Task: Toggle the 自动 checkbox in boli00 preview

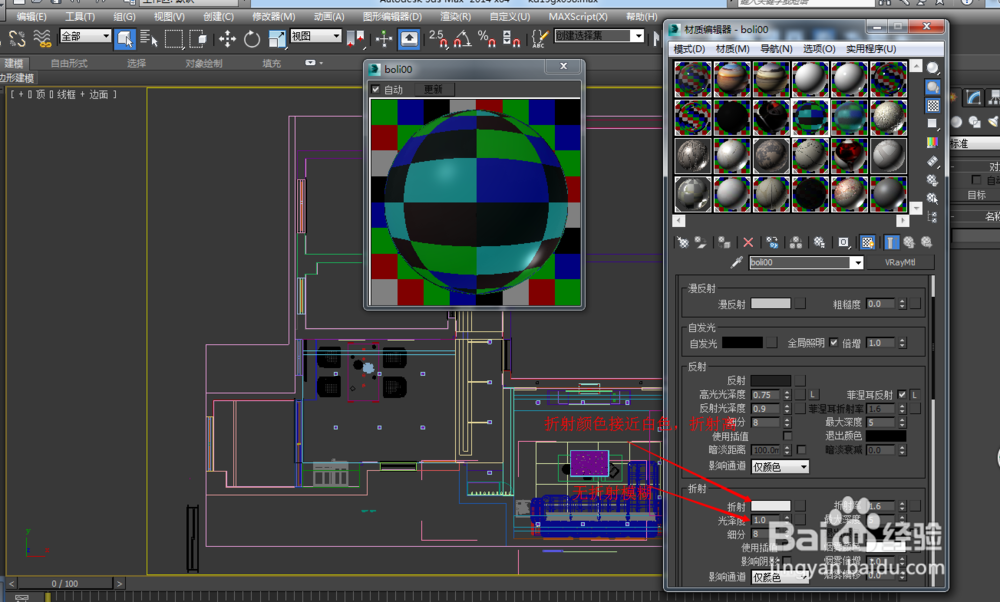Action: [x=376, y=89]
